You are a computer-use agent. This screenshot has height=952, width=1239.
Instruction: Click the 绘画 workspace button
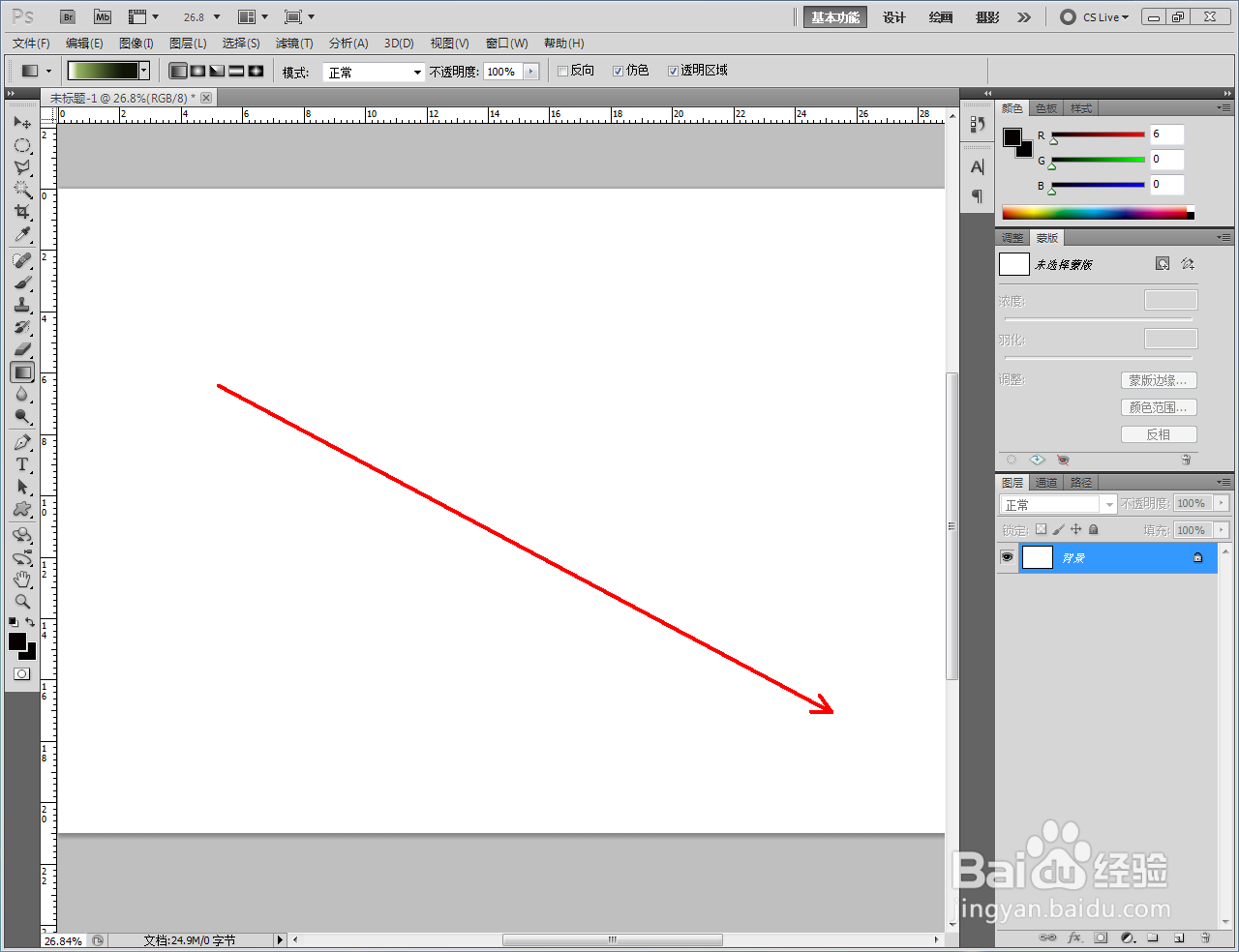pyautogui.click(x=941, y=17)
